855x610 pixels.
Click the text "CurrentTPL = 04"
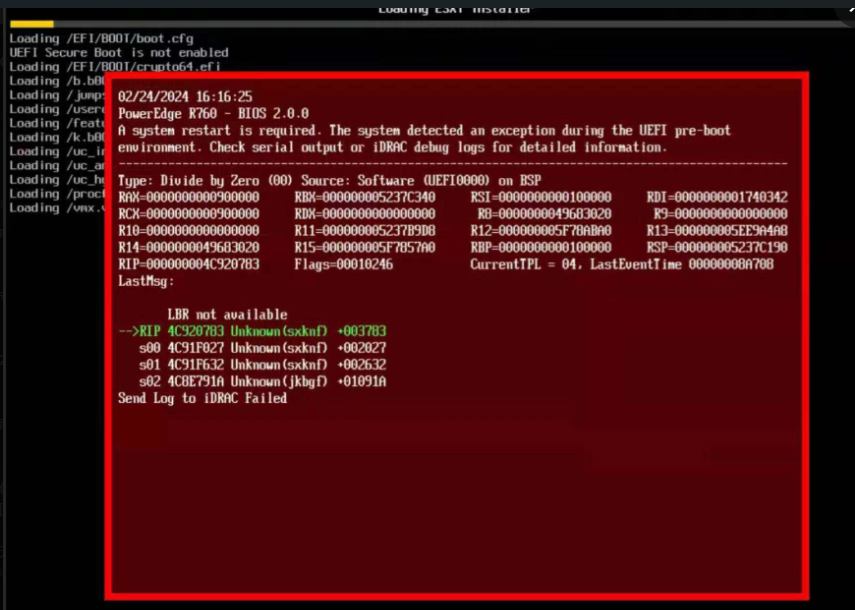[523, 265]
